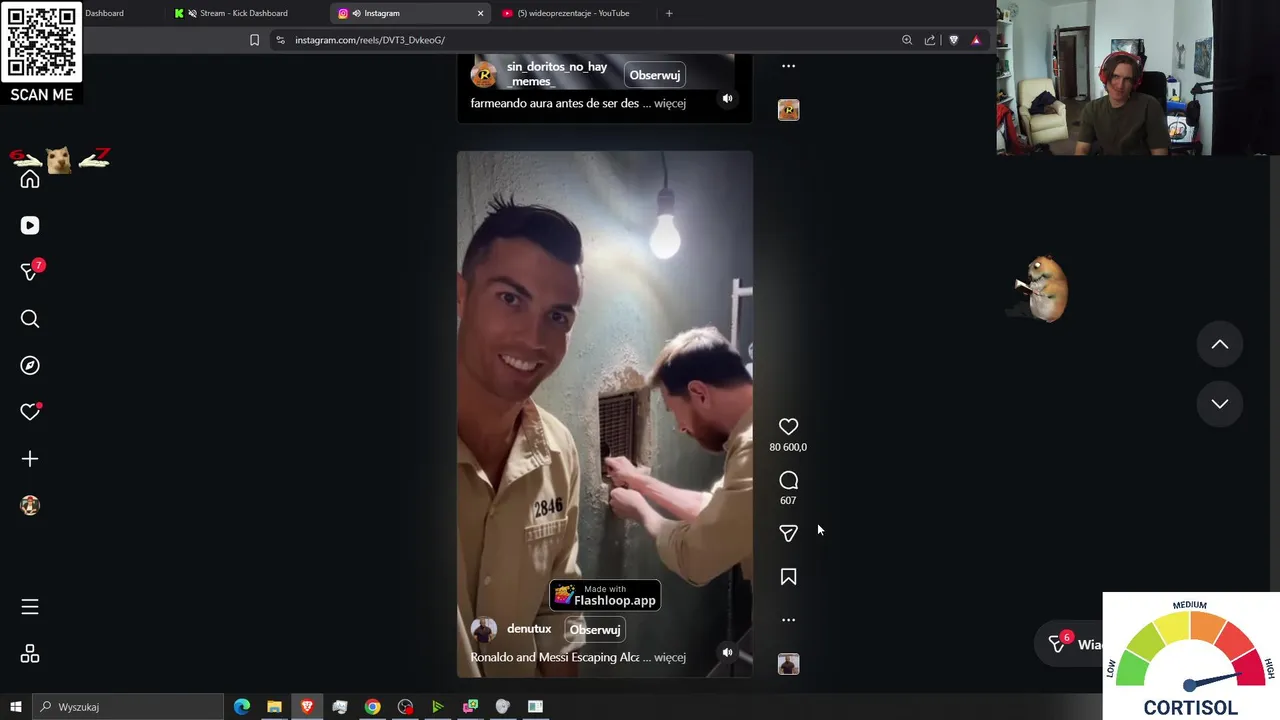This screenshot has height=720, width=1280.
Task: Open Microsoft Edge from taskbar
Action: click(242, 707)
